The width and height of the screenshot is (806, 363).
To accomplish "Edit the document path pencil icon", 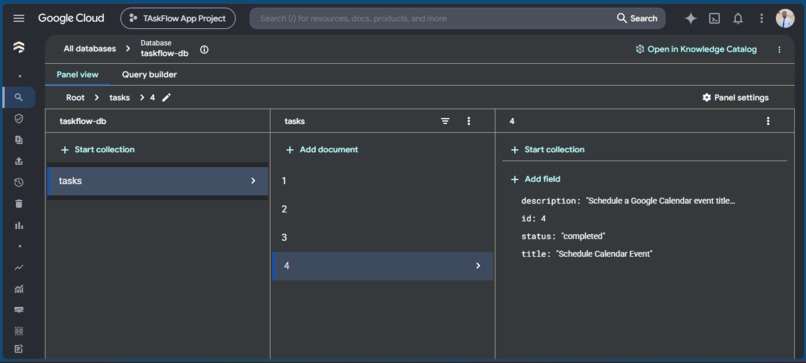I will (x=166, y=98).
